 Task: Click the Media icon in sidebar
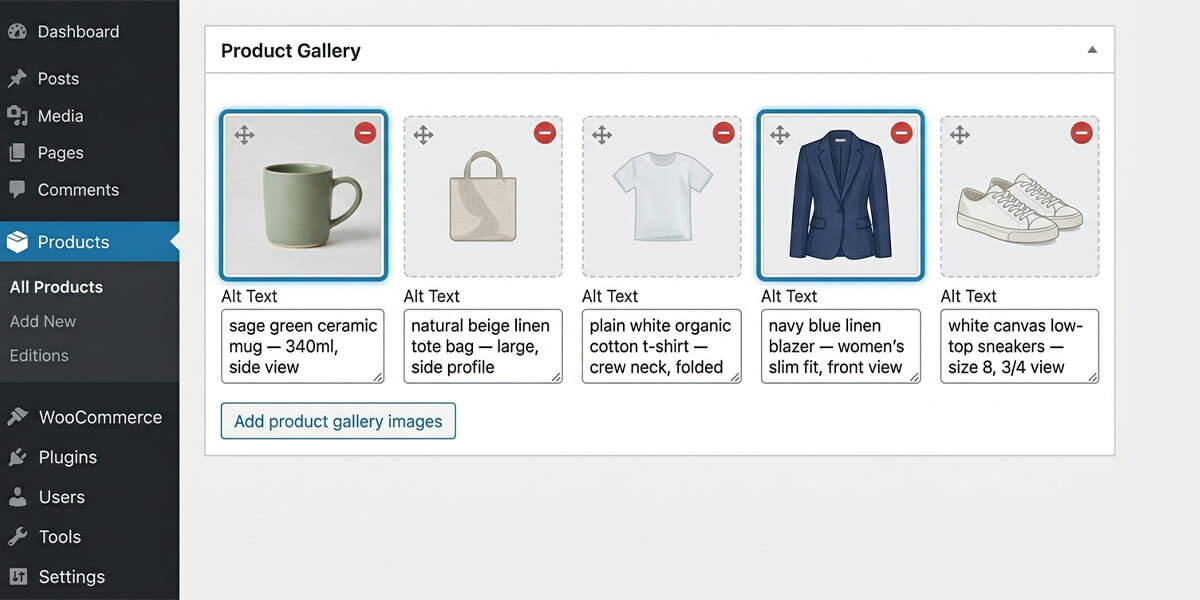[x=16, y=116]
